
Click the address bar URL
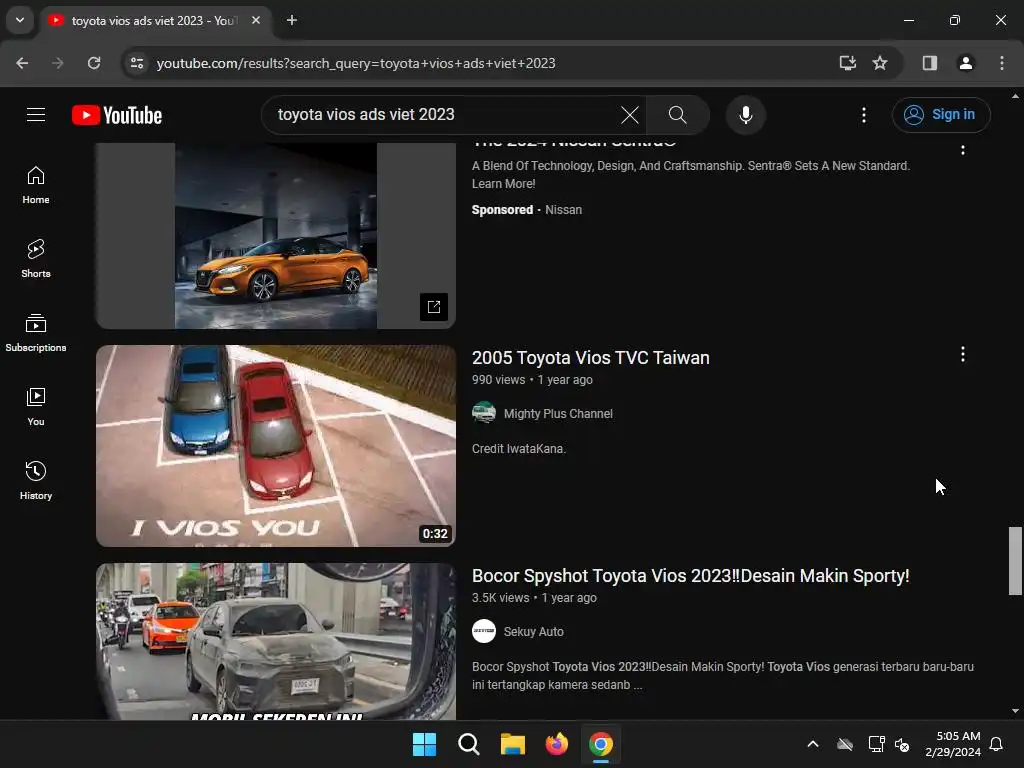[356, 63]
